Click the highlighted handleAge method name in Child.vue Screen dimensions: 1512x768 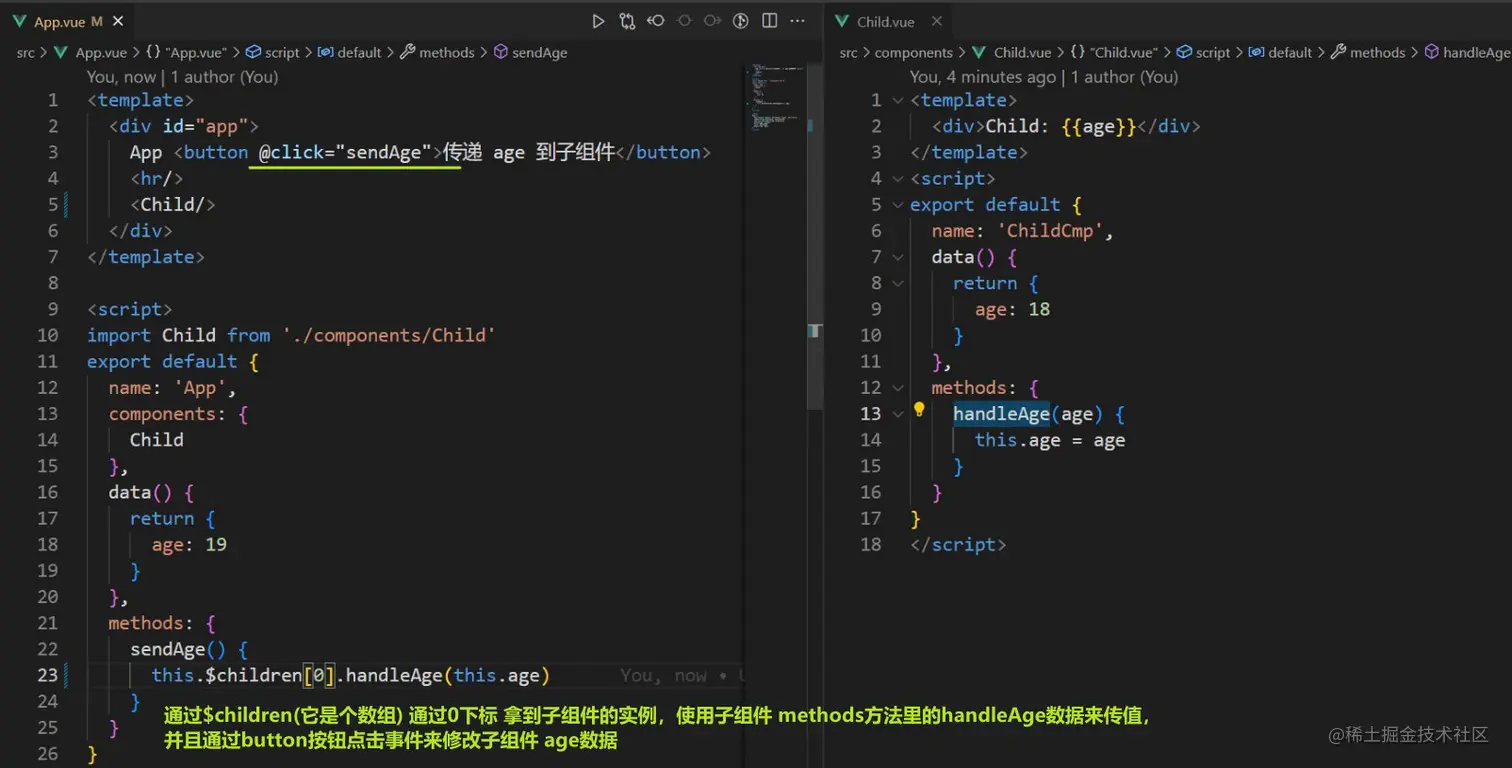pos(1001,413)
